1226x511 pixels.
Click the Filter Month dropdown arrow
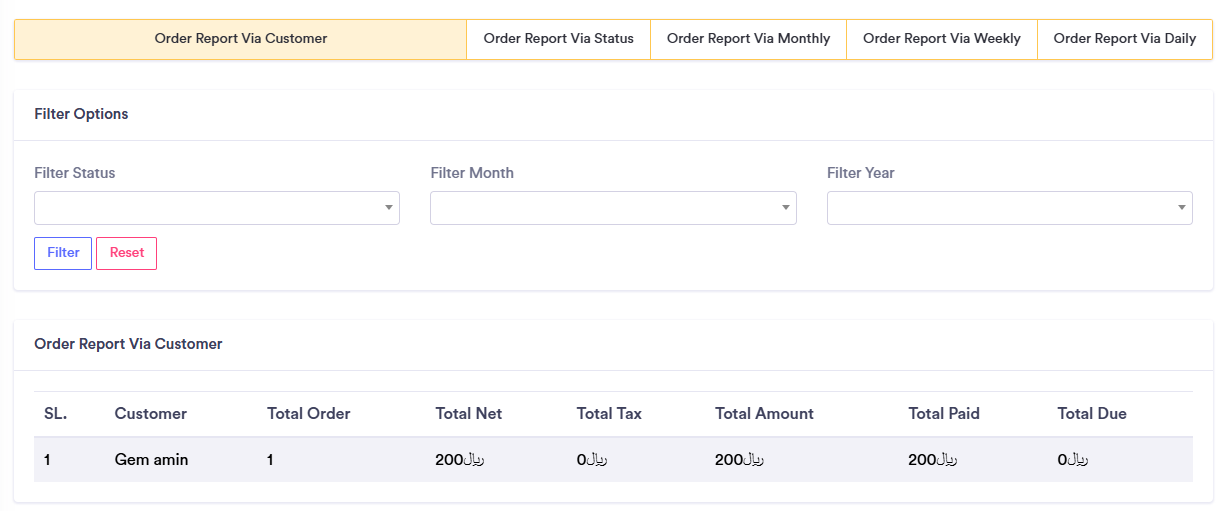pos(785,208)
